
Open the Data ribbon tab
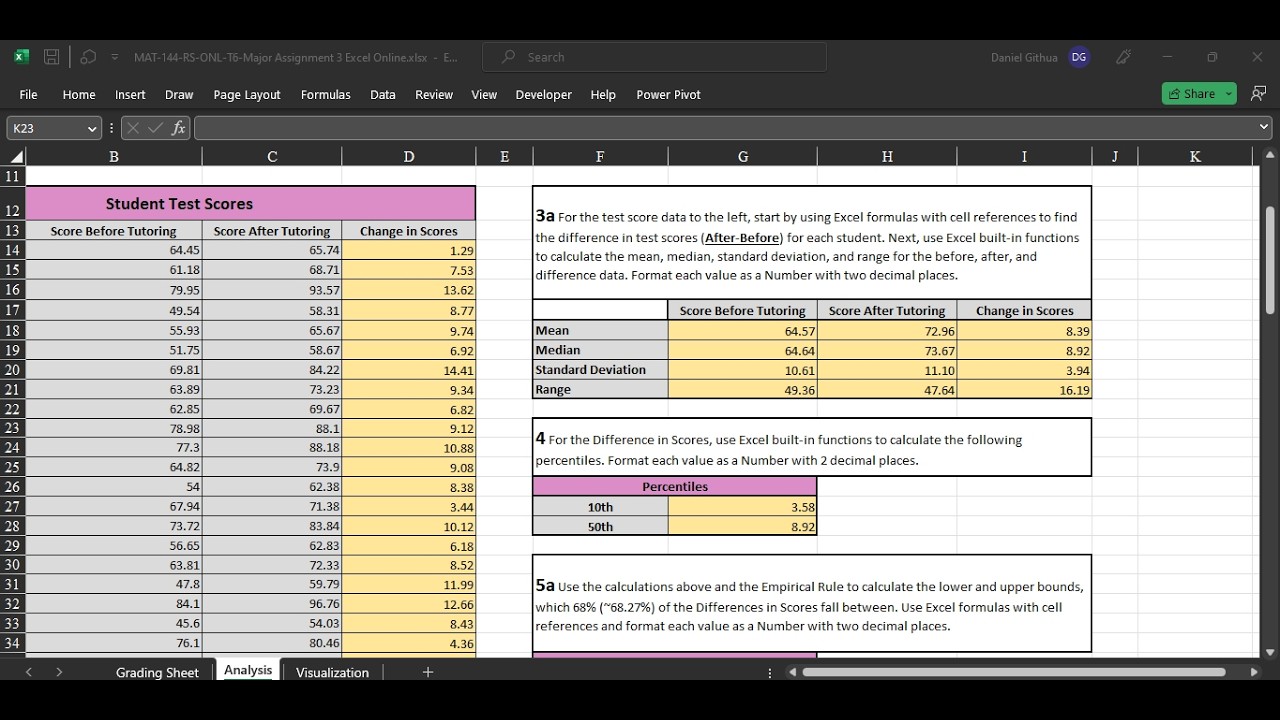click(x=383, y=94)
